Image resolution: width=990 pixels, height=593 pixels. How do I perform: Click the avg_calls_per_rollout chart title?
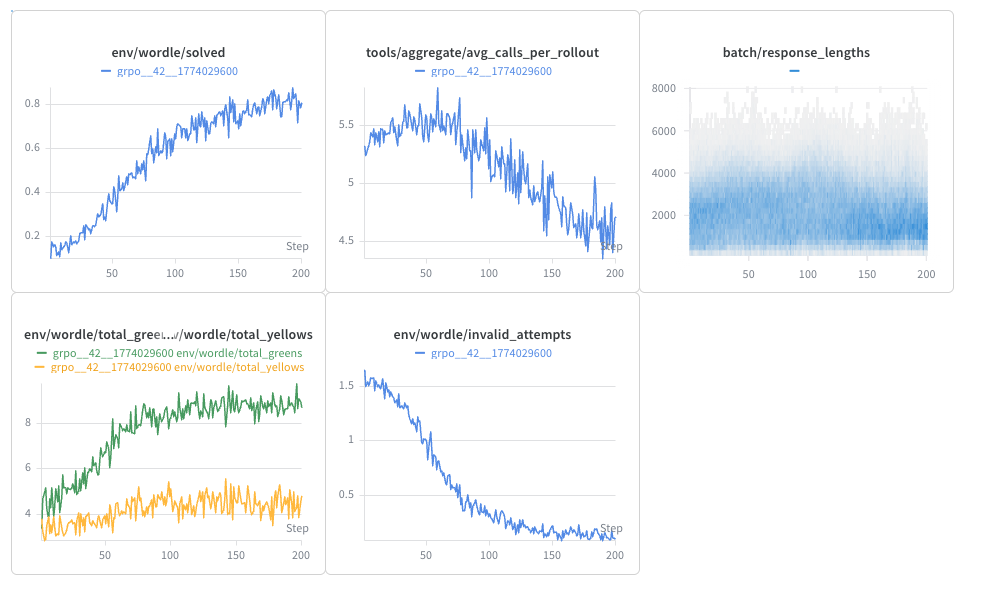pyautogui.click(x=482, y=52)
